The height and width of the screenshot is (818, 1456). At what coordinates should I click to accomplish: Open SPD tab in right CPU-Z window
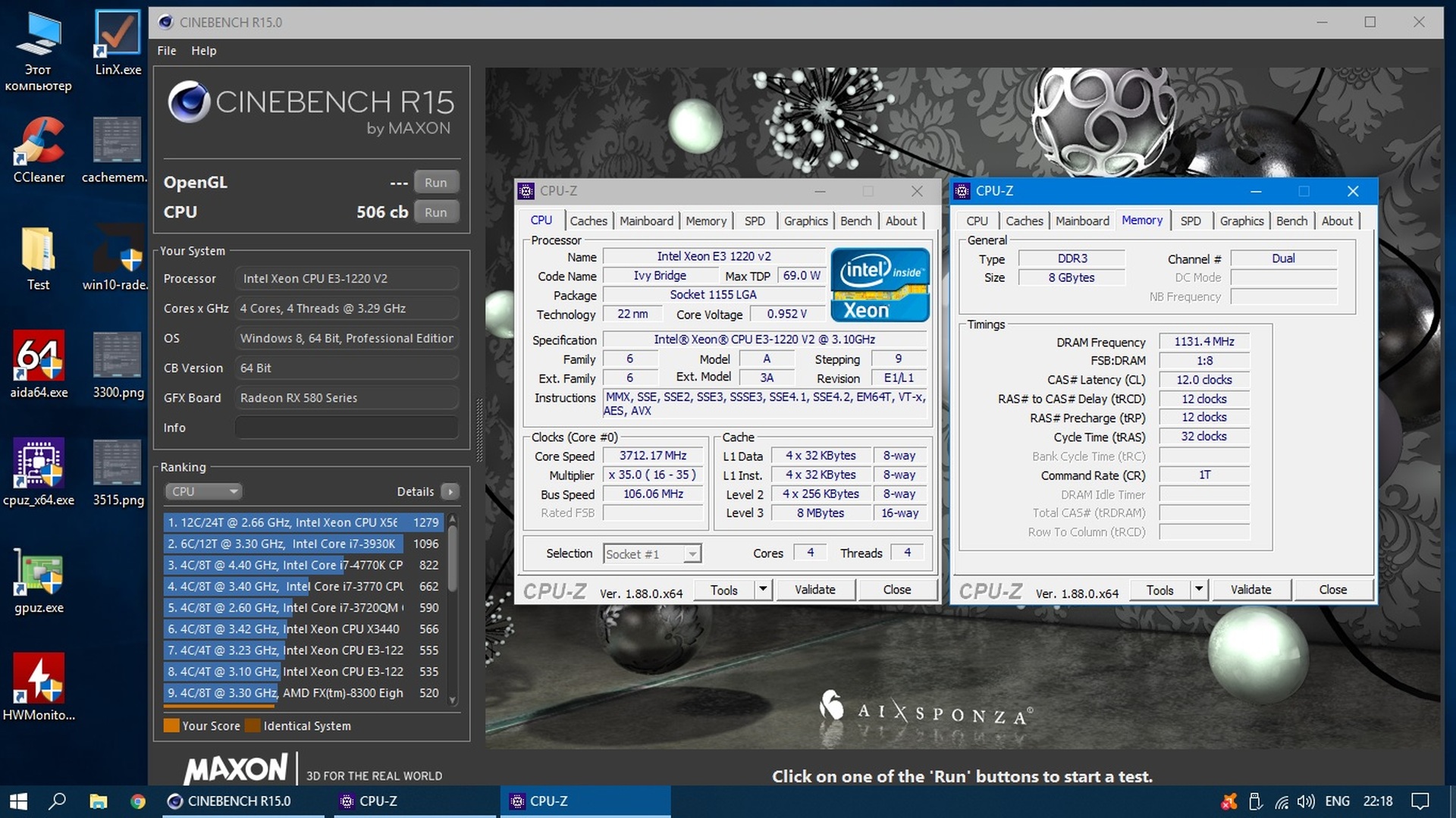1191,221
